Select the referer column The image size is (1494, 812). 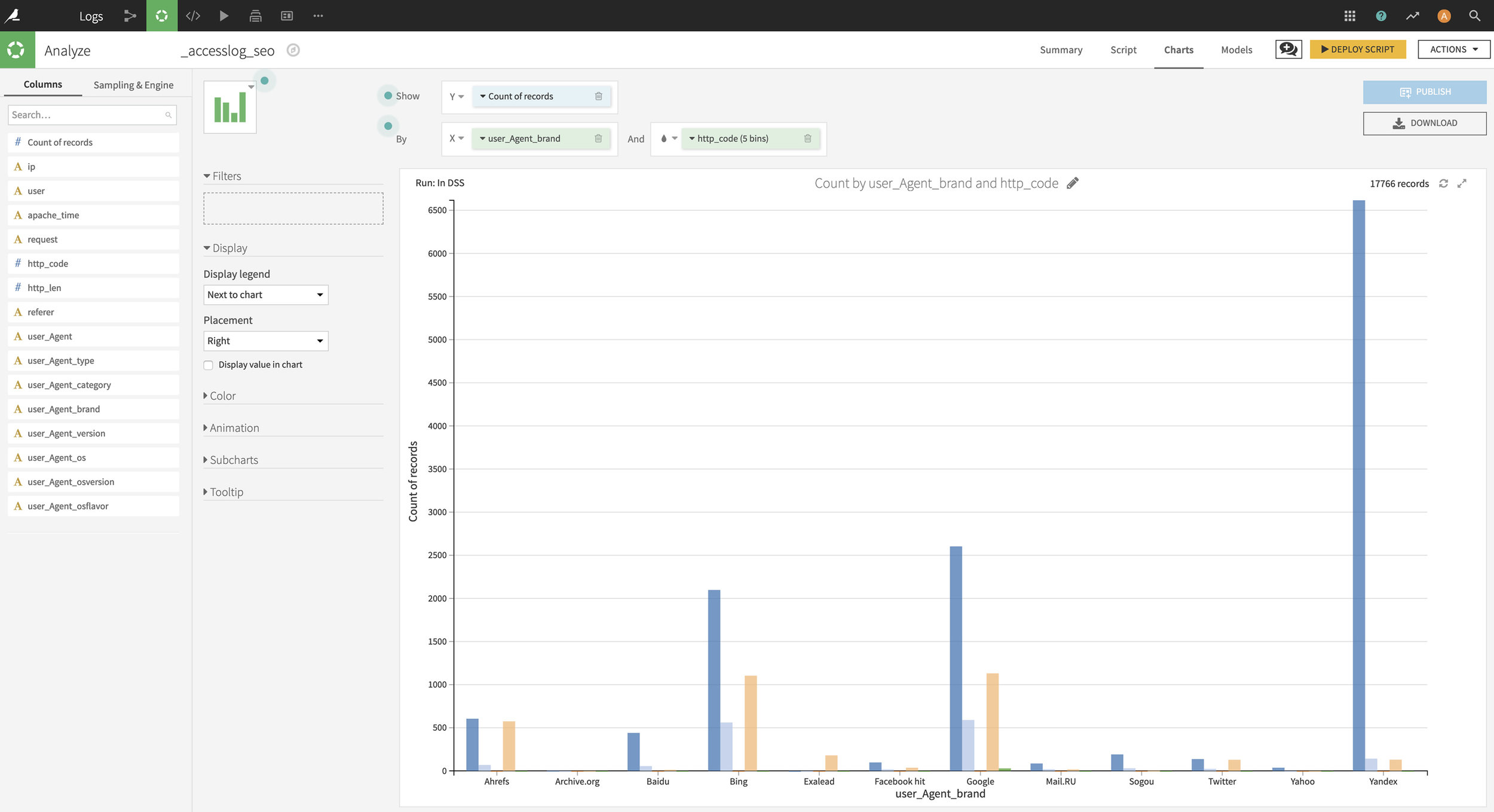click(x=93, y=312)
